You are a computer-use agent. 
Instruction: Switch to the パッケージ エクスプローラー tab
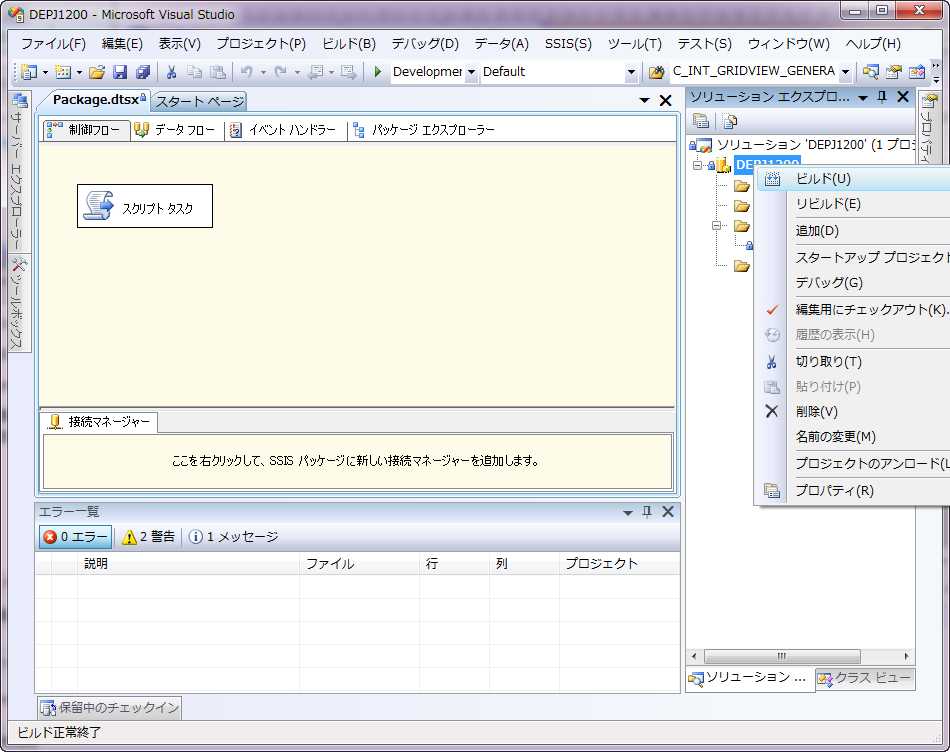coord(425,130)
